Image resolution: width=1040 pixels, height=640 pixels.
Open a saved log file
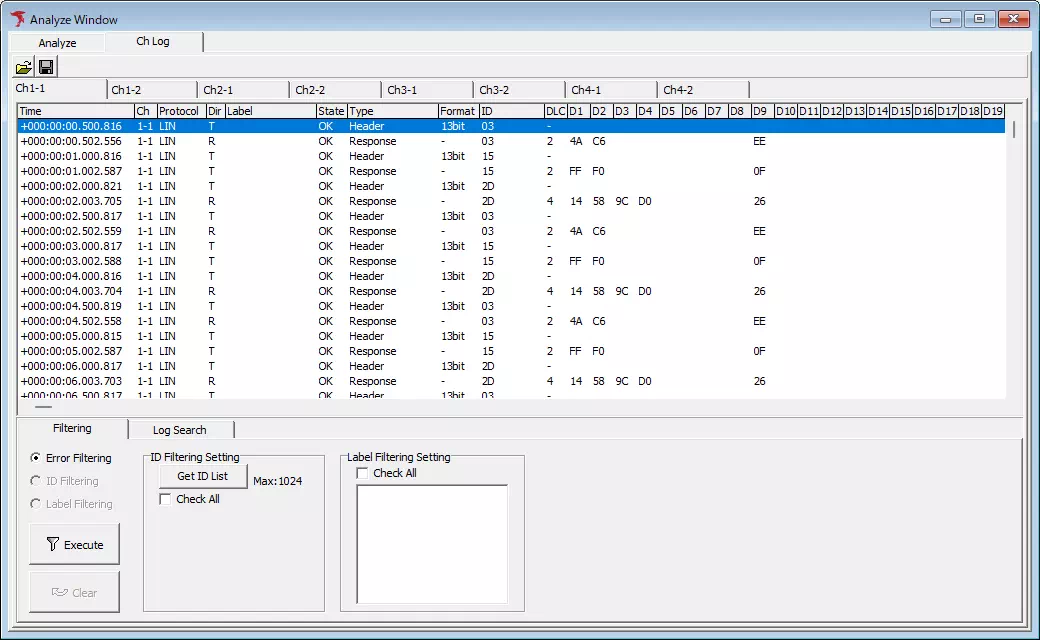[x=23, y=66]
